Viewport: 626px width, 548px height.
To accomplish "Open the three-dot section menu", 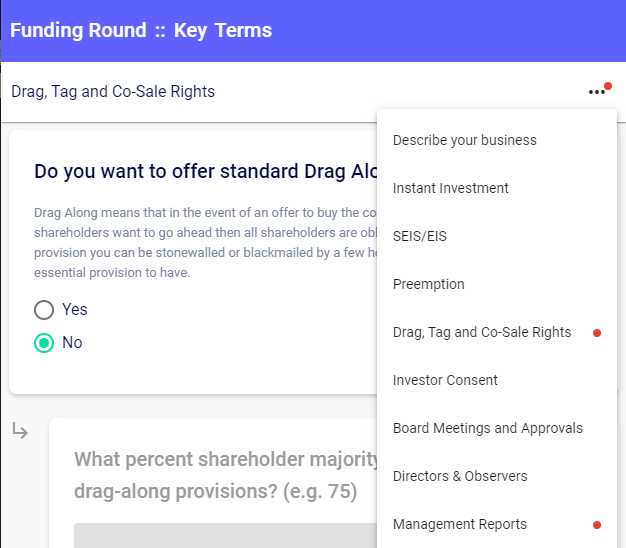I will [597, 92].
